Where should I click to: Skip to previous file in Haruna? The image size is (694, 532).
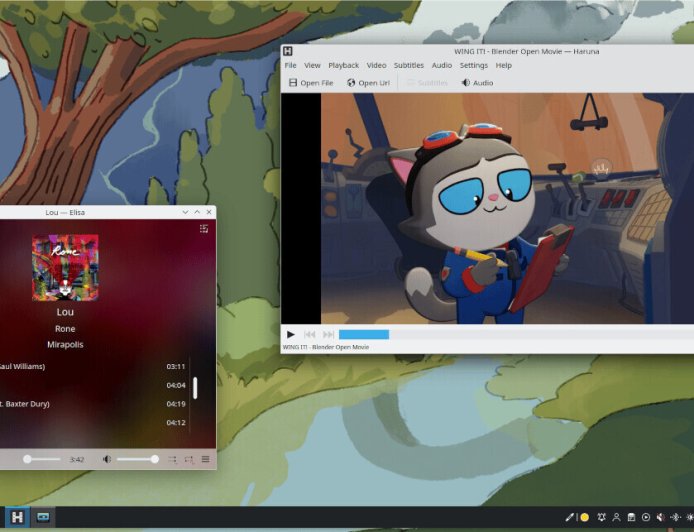tap(310, 334)
